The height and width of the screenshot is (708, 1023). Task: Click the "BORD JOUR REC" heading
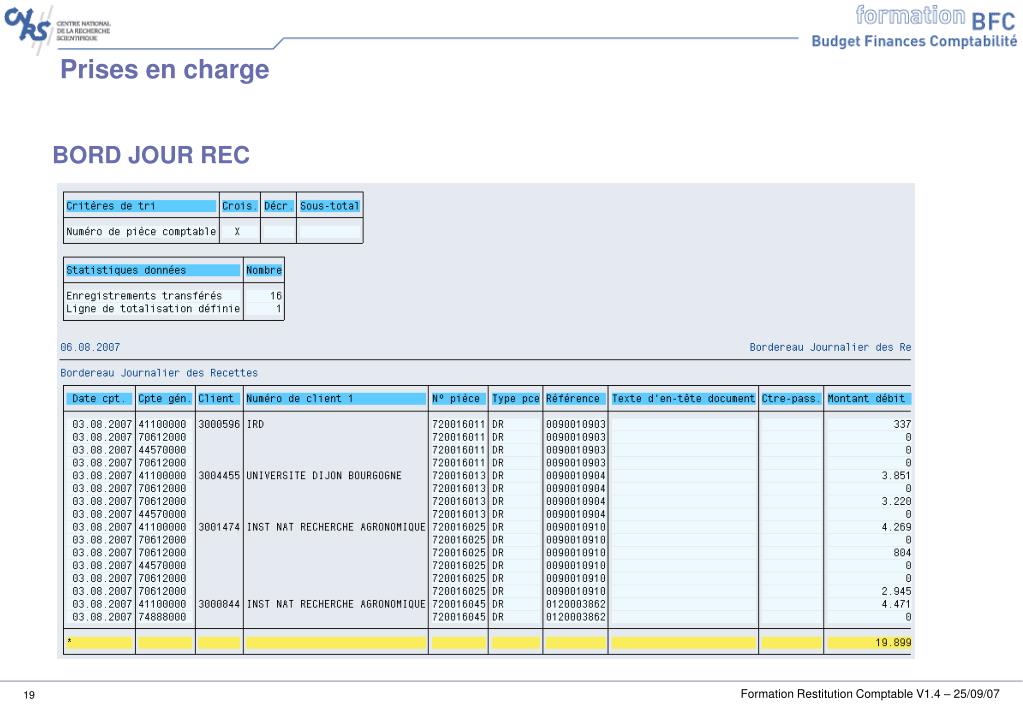151,155
